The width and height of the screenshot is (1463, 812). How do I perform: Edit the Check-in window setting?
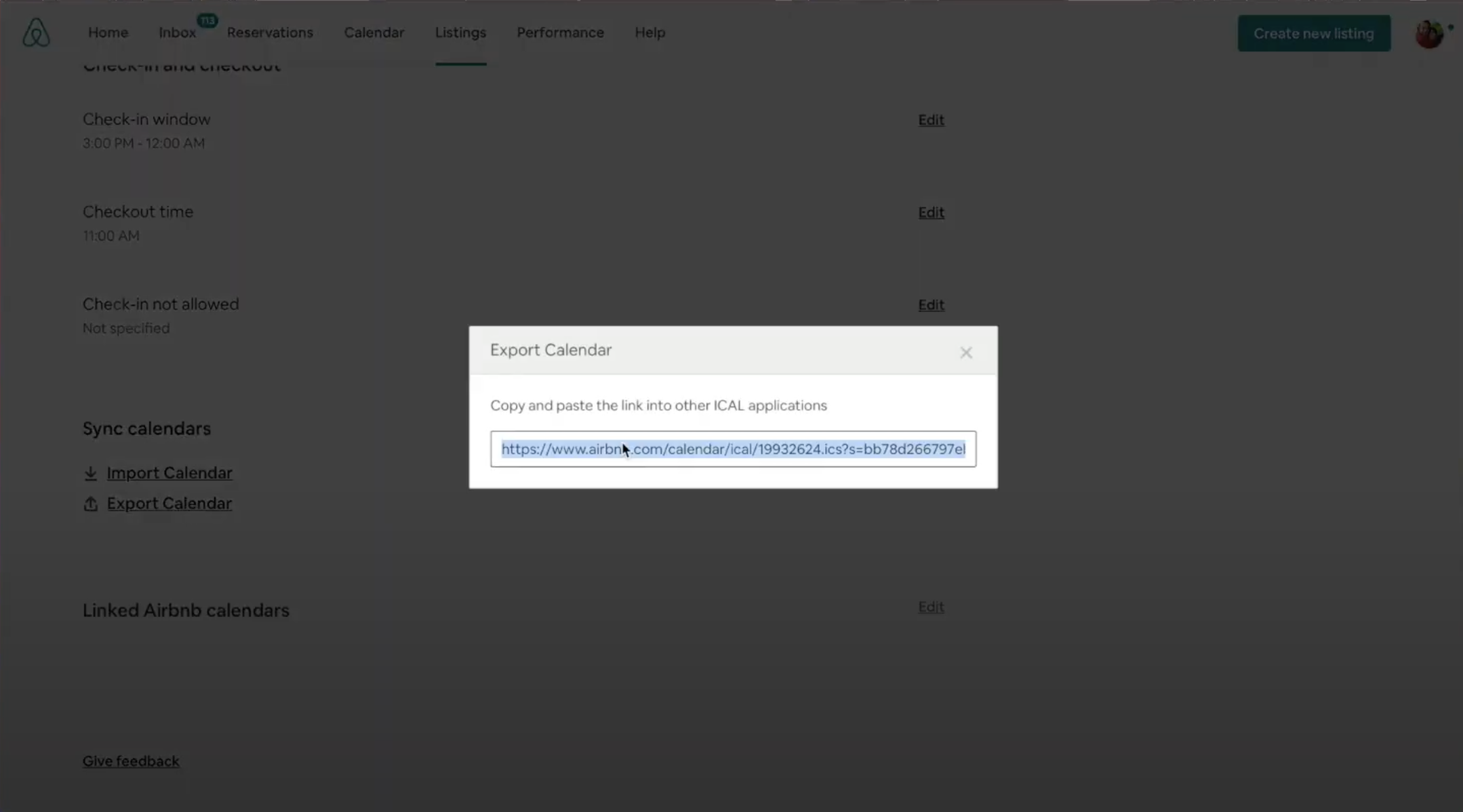(931, 120)
